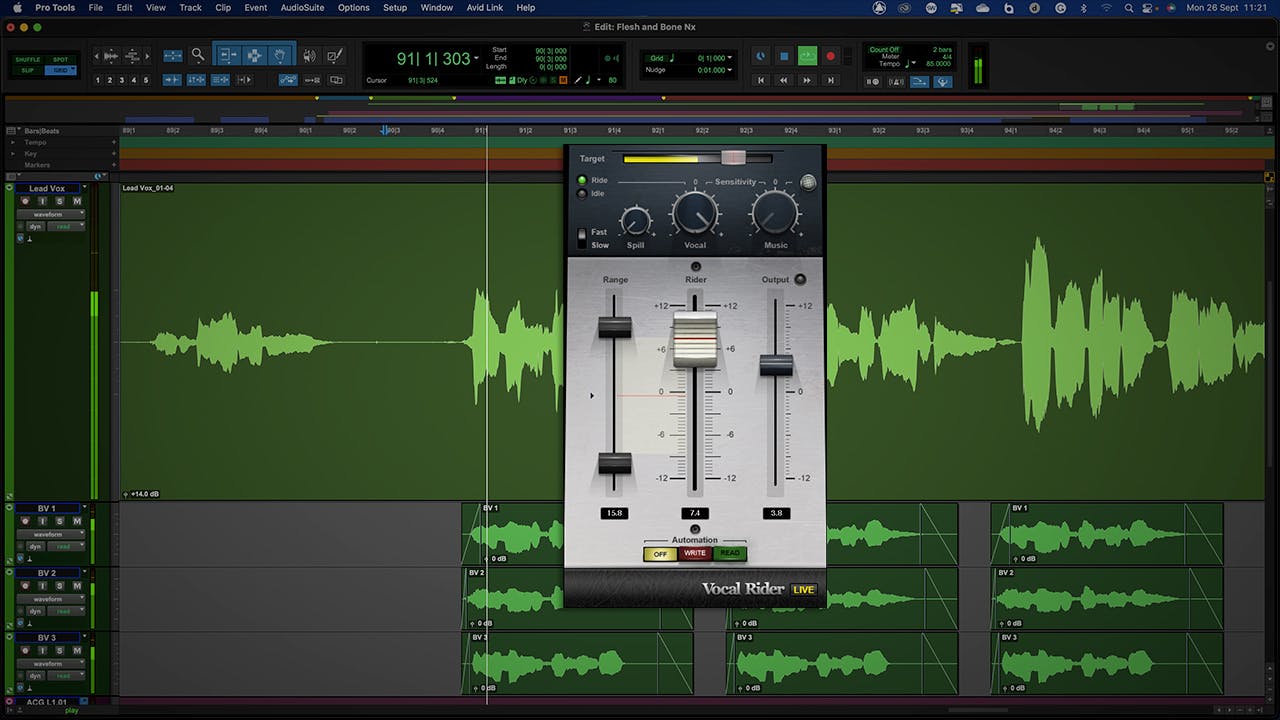
Task: Open Lead Vox automation mode read dropdown
Action: [x=66, y=226]
